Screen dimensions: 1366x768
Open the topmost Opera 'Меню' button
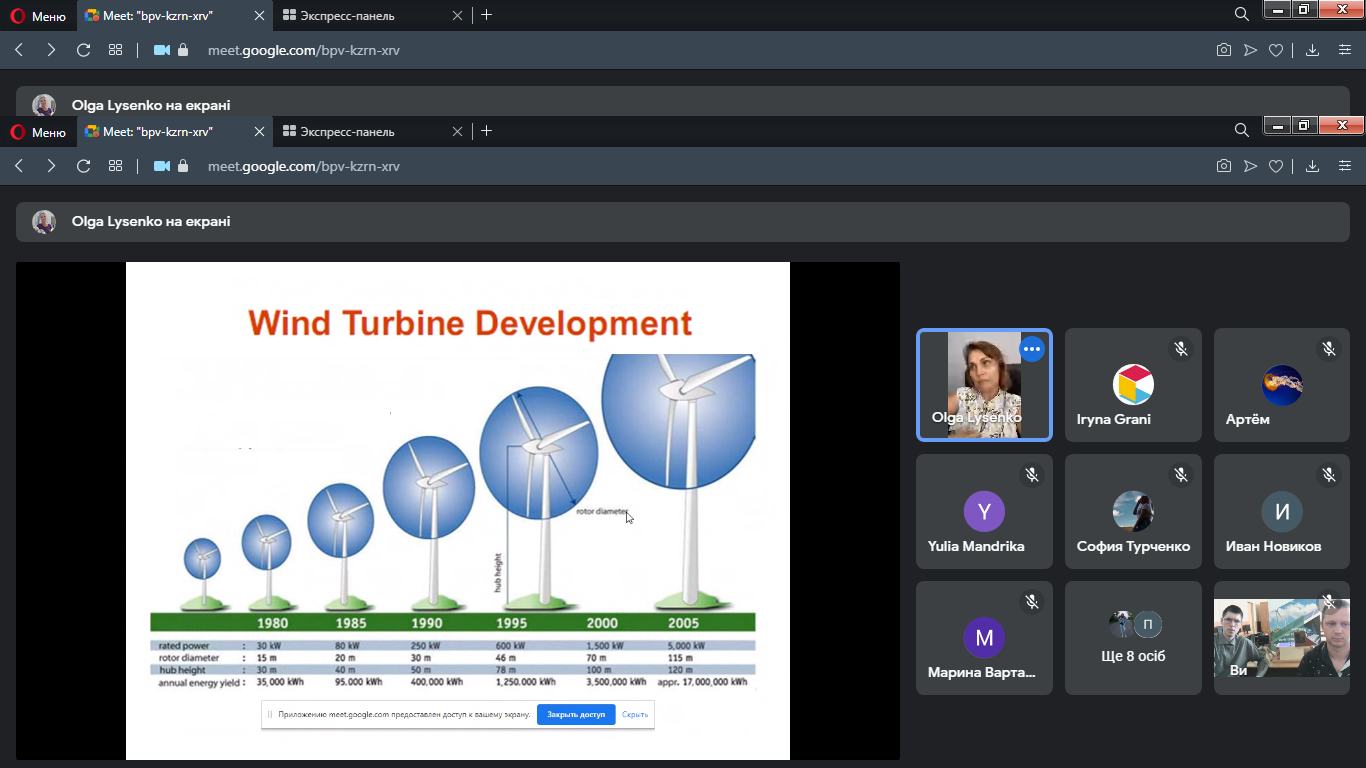pyautogui.click(x=38, y=16)
